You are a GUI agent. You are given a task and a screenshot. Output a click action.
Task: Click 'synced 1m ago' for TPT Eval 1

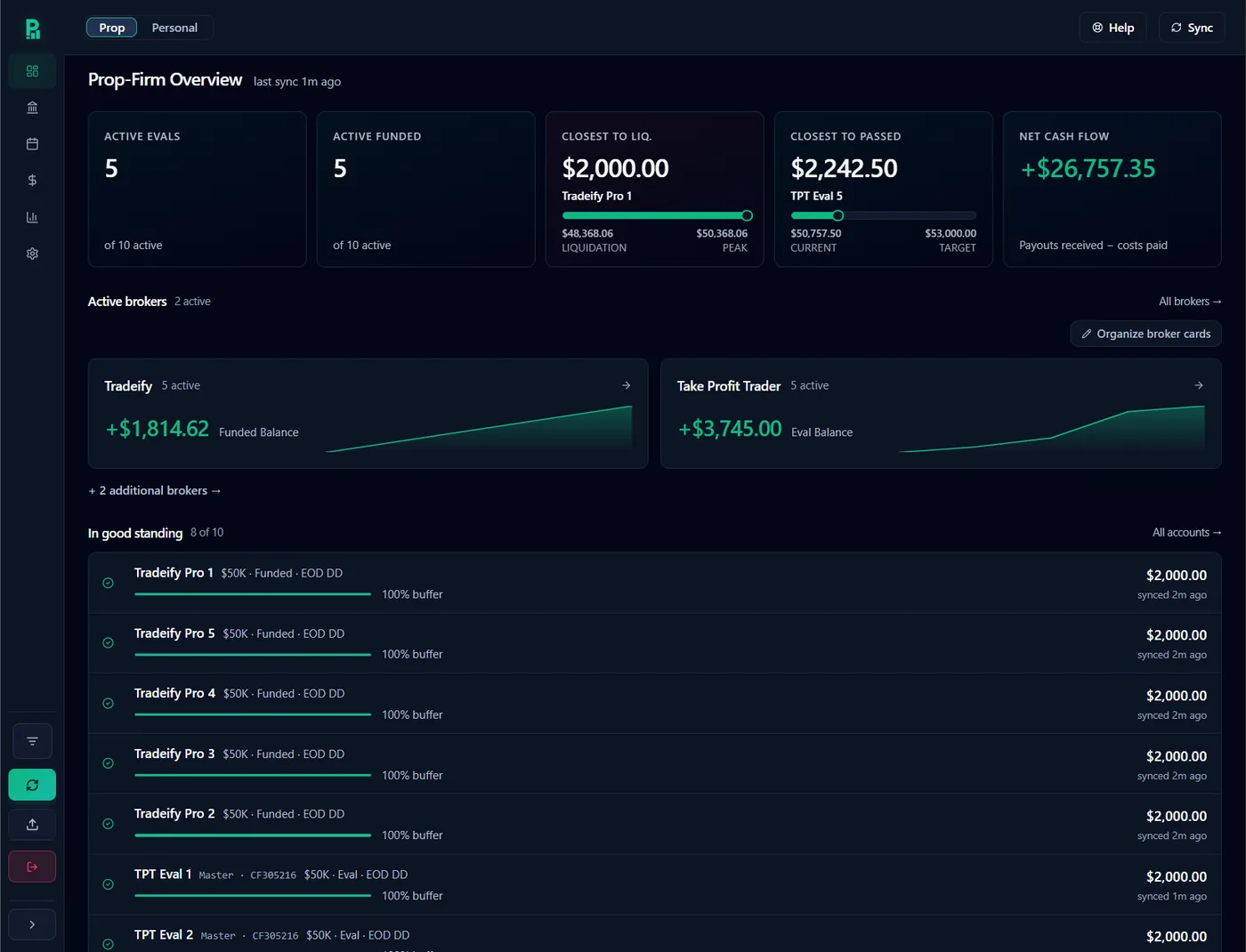point(1172,896)
